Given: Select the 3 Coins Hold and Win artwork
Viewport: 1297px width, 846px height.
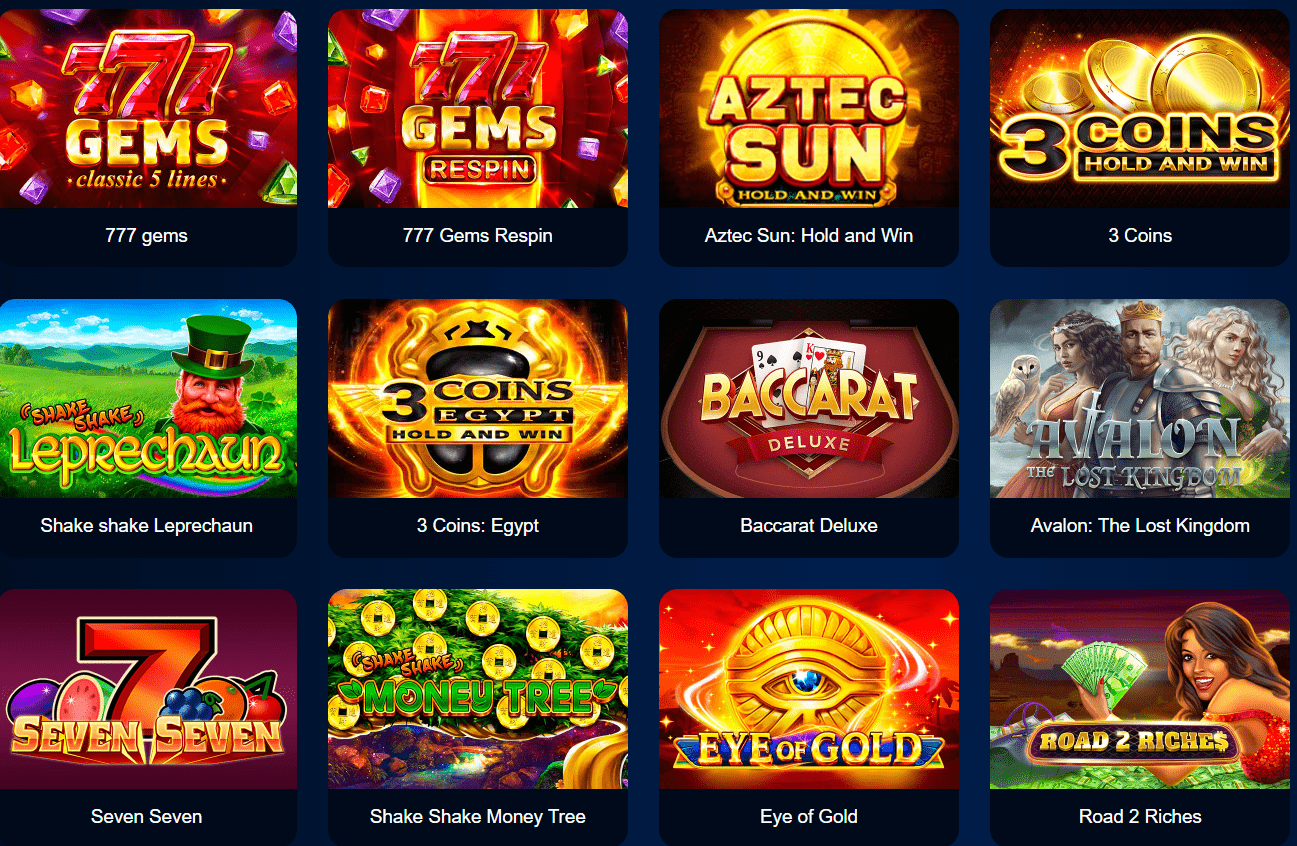Looking at the screenshot, I should tap(1140, 108).
